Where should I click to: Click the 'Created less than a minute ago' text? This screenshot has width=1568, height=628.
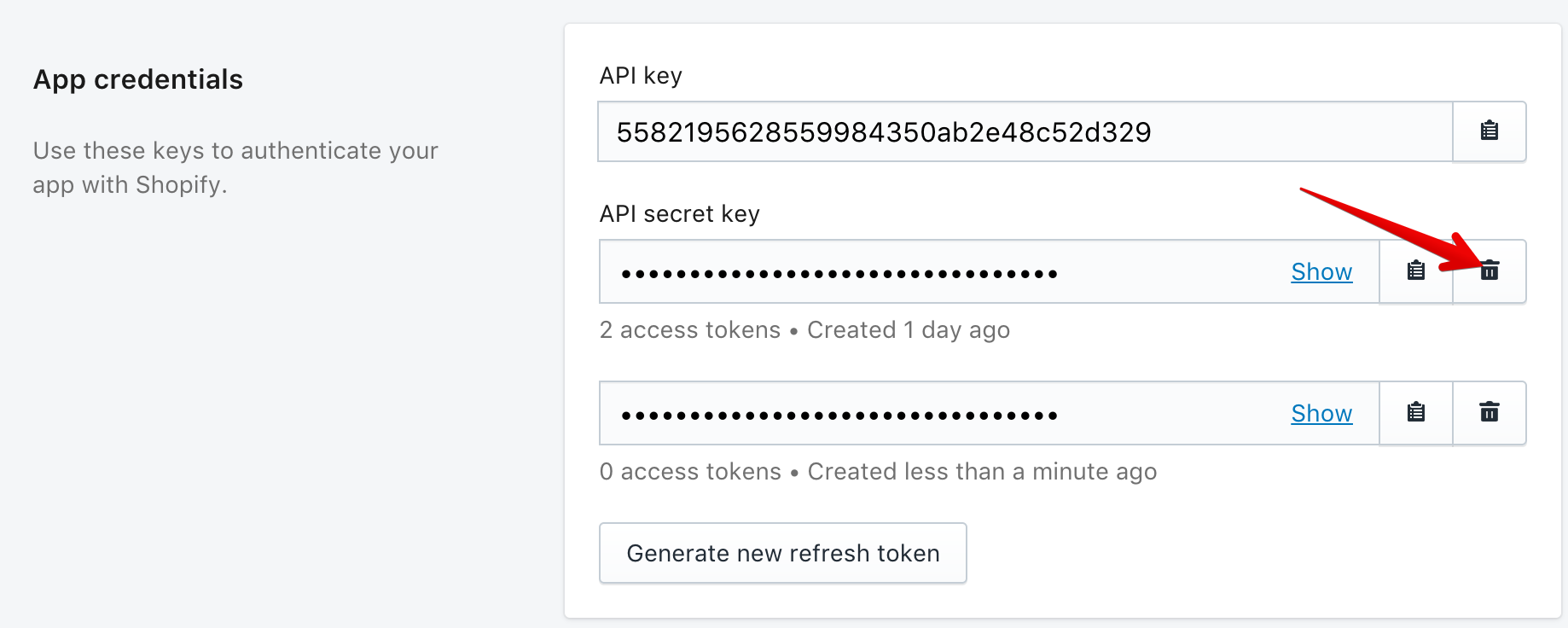[982, 471]
